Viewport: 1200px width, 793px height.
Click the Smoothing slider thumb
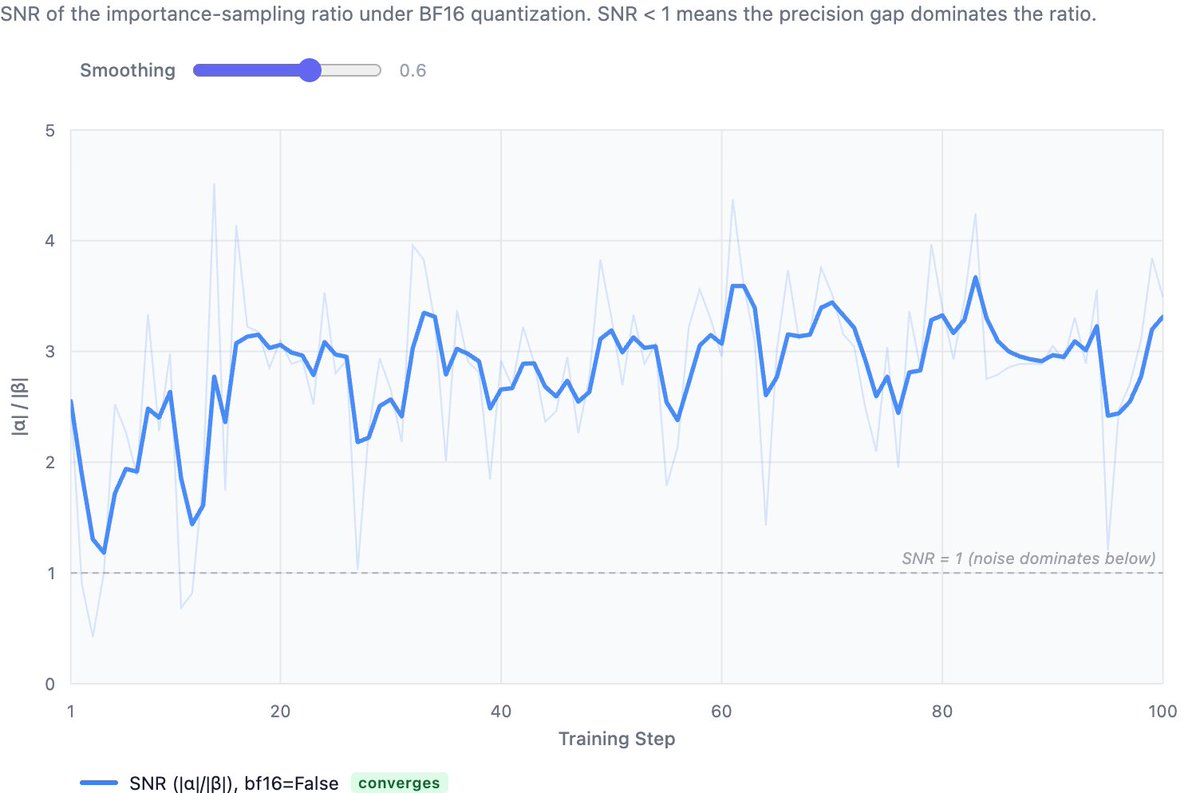pyautogui.click(x=309, y=70)
